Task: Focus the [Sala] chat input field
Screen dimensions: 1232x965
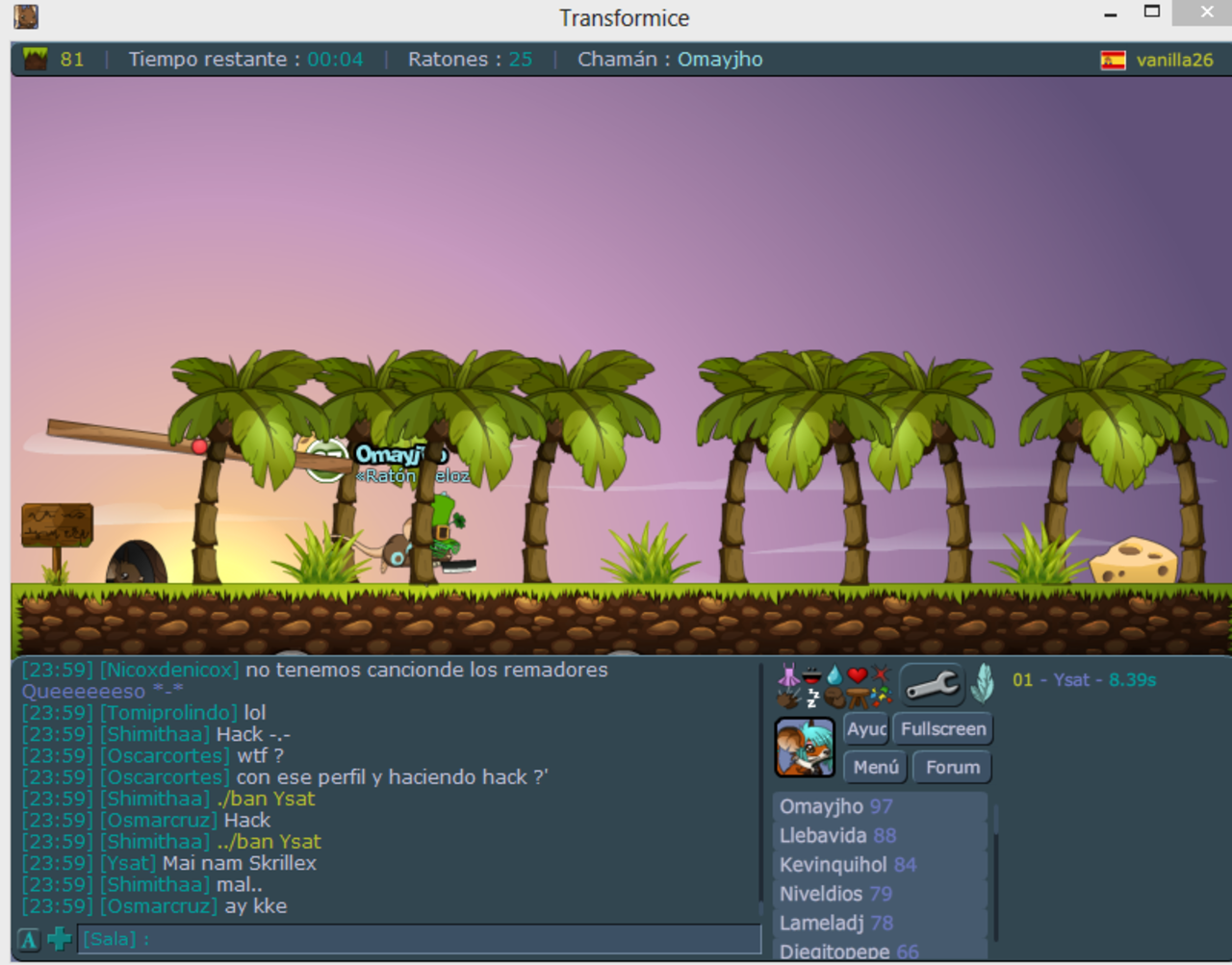Action: (x=418, y=939)
